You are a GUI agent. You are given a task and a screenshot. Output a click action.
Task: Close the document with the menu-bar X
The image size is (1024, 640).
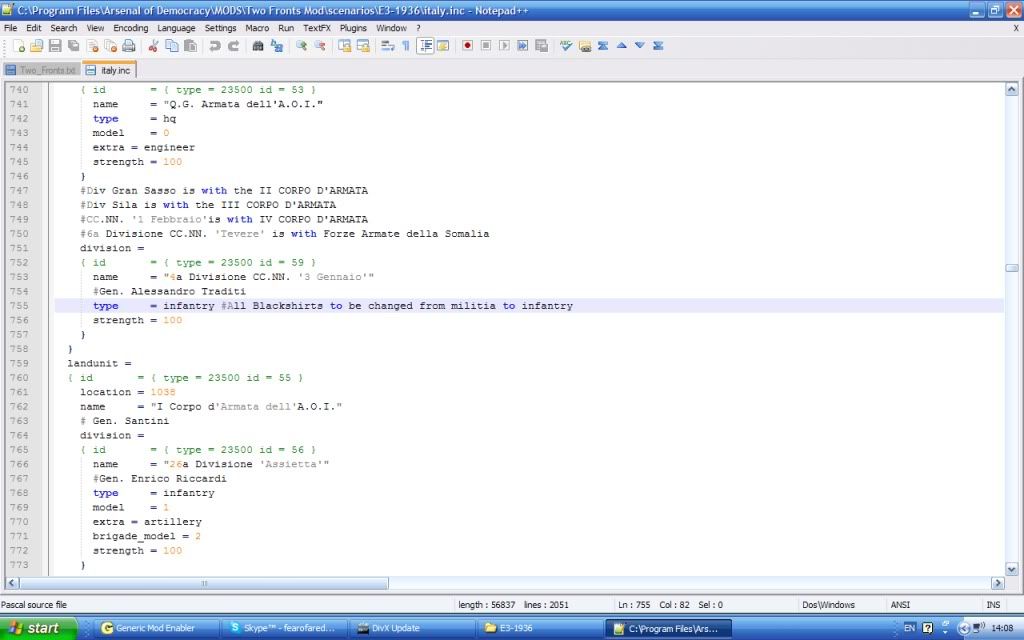coord(1016,28)
